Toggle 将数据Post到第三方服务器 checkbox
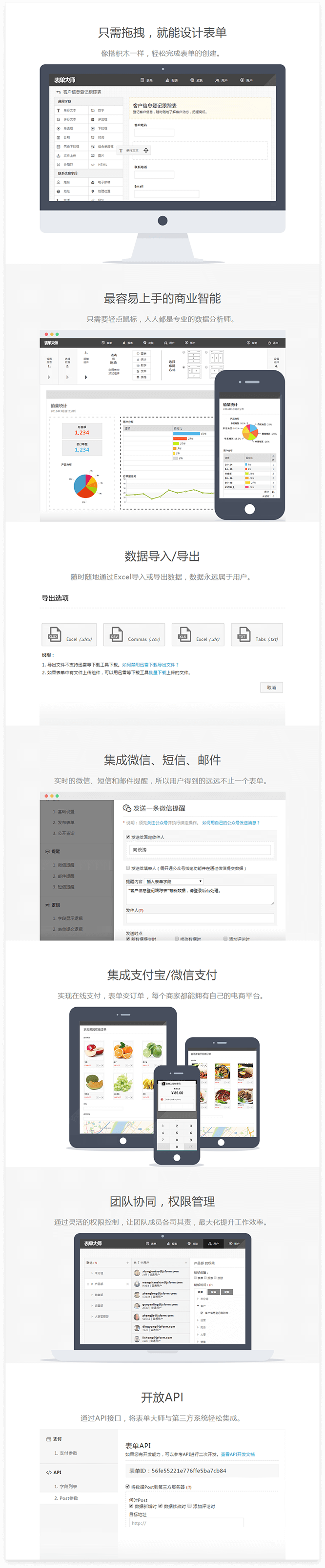The height and width of the screenshot is (1568, 325). coord(127,1487)
